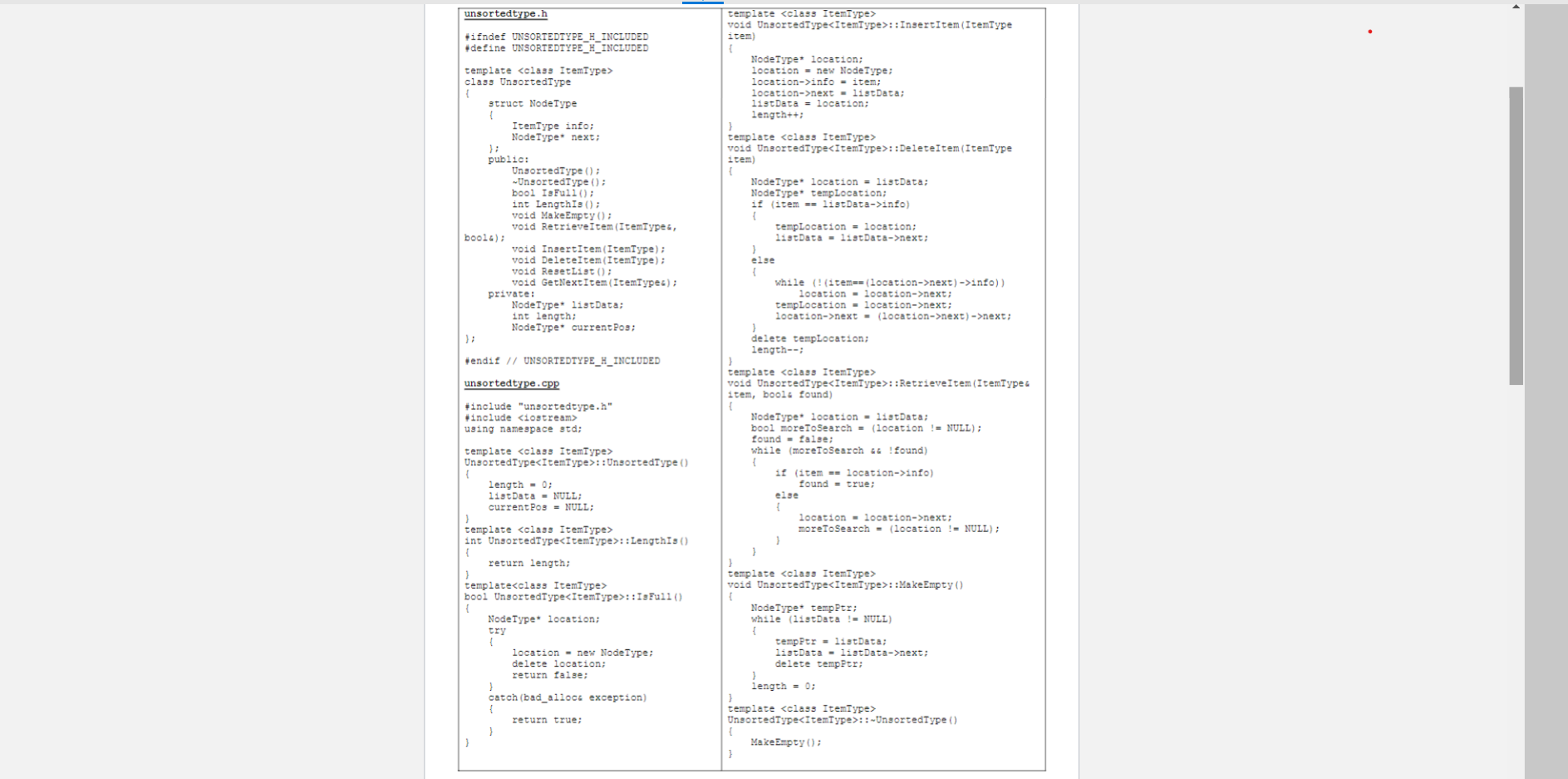Click the red annotation dot marker
1568x779 pixels.
[x=1369, y=32]
